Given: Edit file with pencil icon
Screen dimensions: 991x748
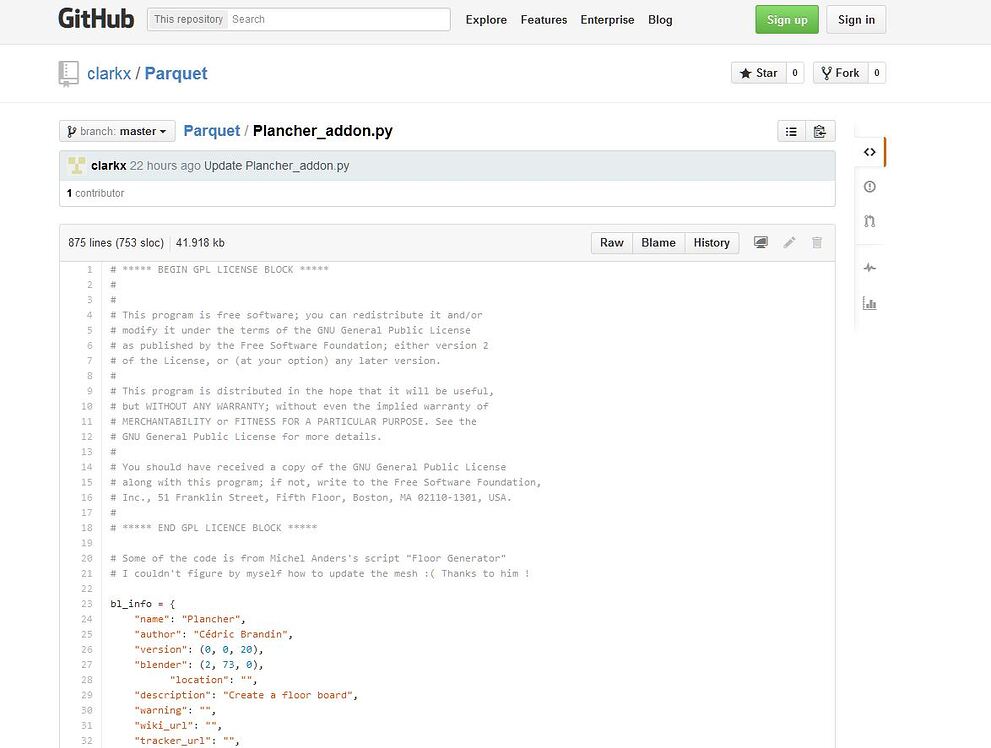Looking at the screenshot, I should [789, 243].
